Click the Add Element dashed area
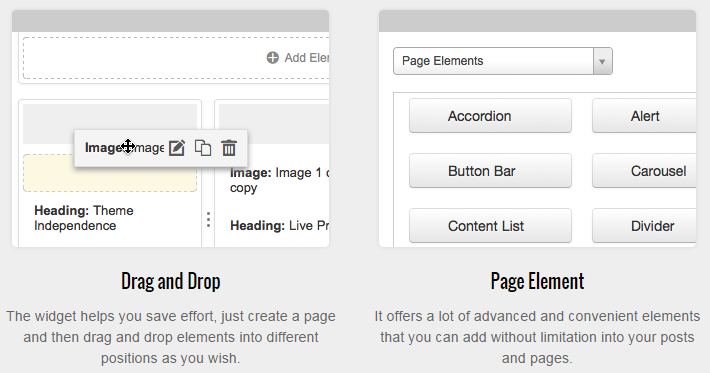Viewport: 710px width, 373px height. coord(176,58)
